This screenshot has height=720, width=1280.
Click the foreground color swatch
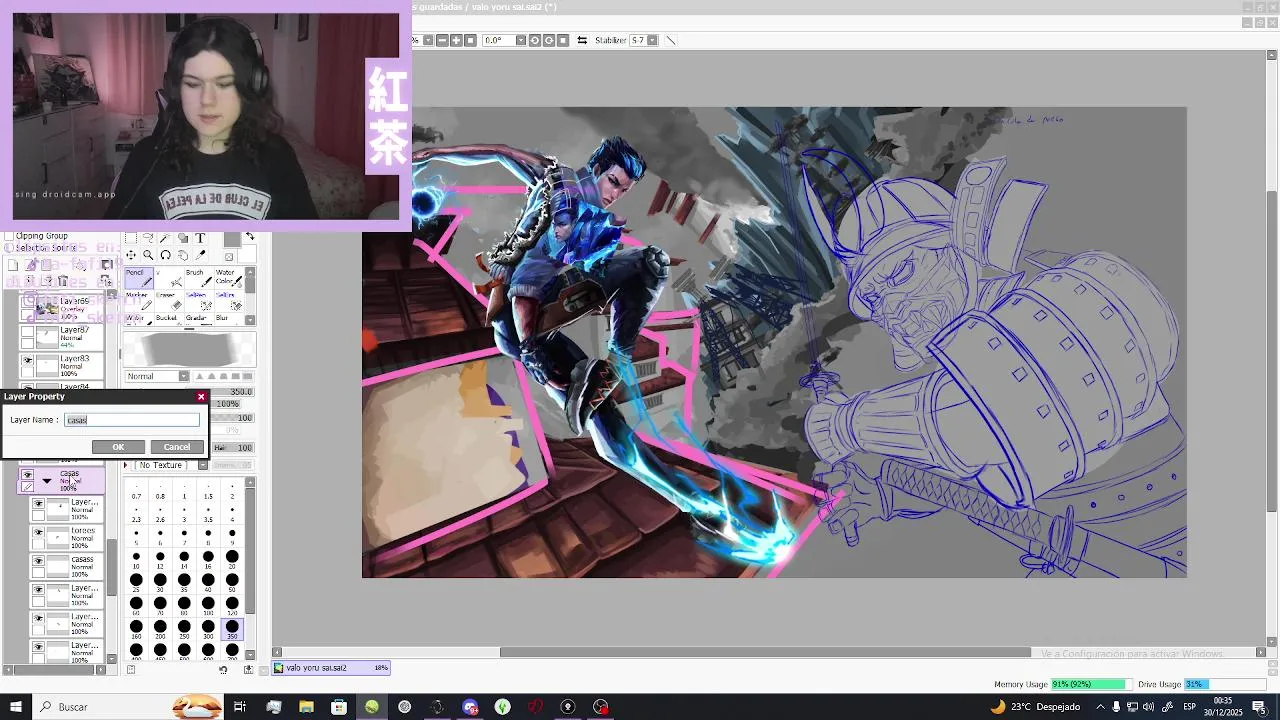pos(232,239)
